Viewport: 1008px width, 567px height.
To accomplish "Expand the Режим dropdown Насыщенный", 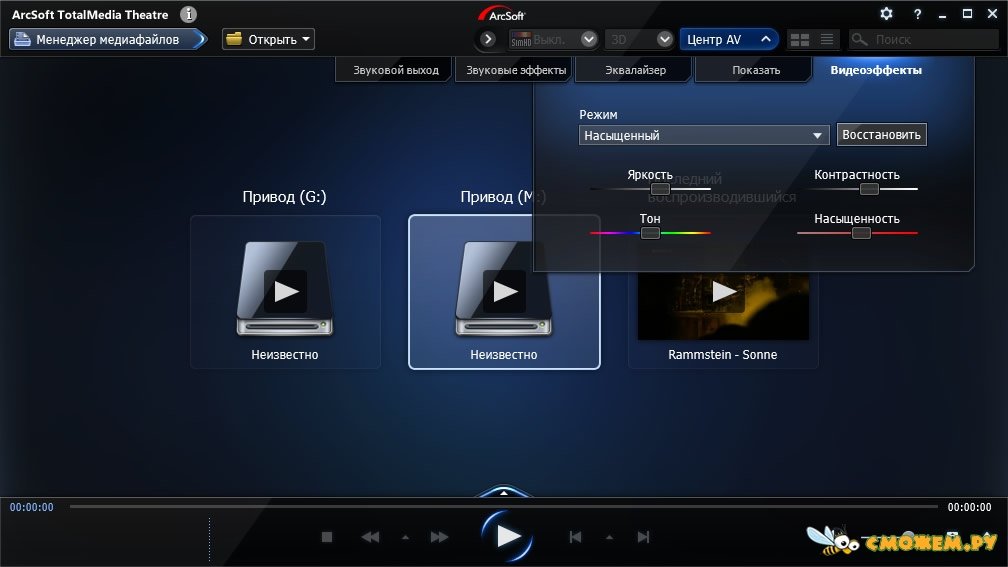I will pyautogui.click(x=818, y=135).
